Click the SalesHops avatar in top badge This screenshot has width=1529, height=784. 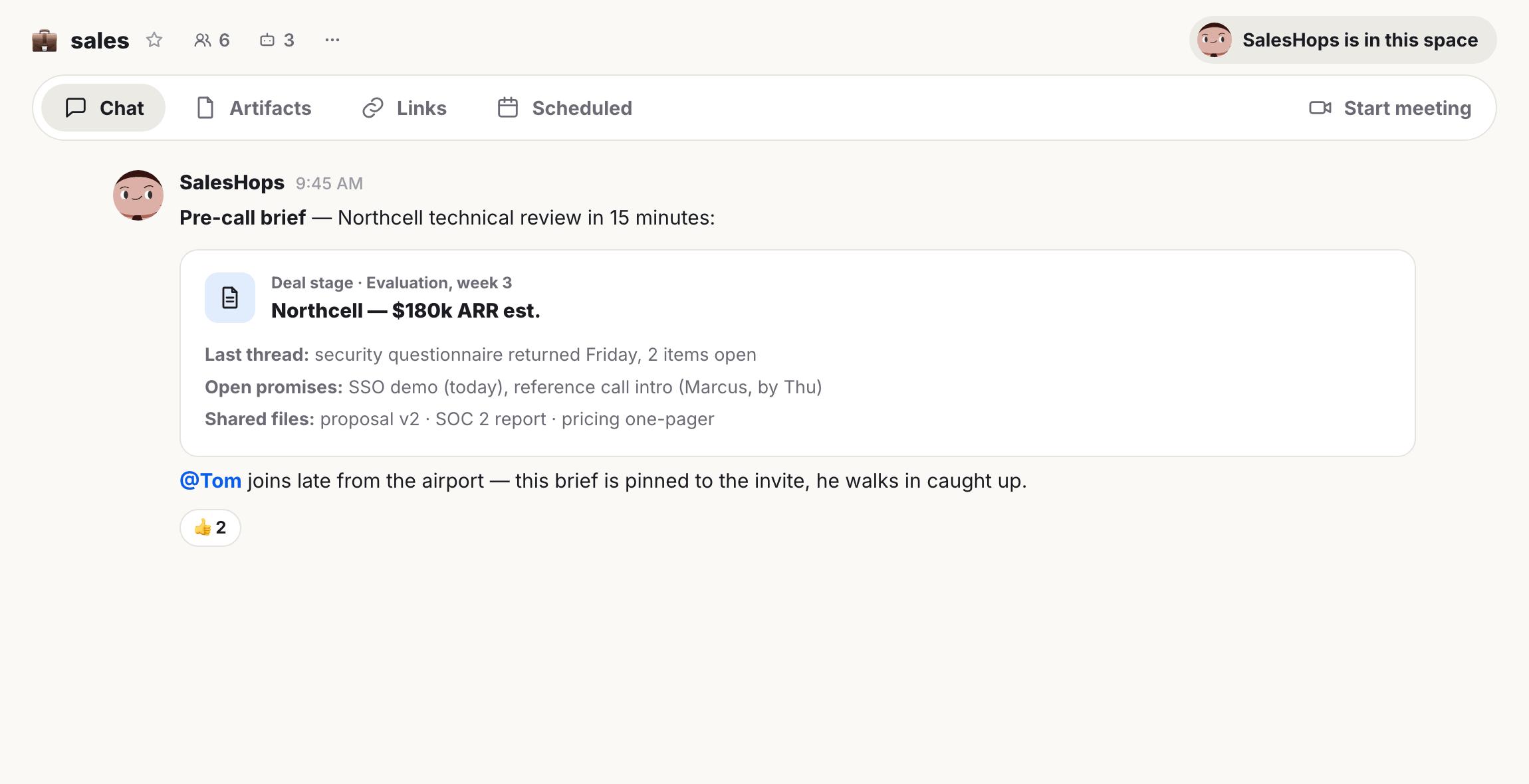point(1215,40)
